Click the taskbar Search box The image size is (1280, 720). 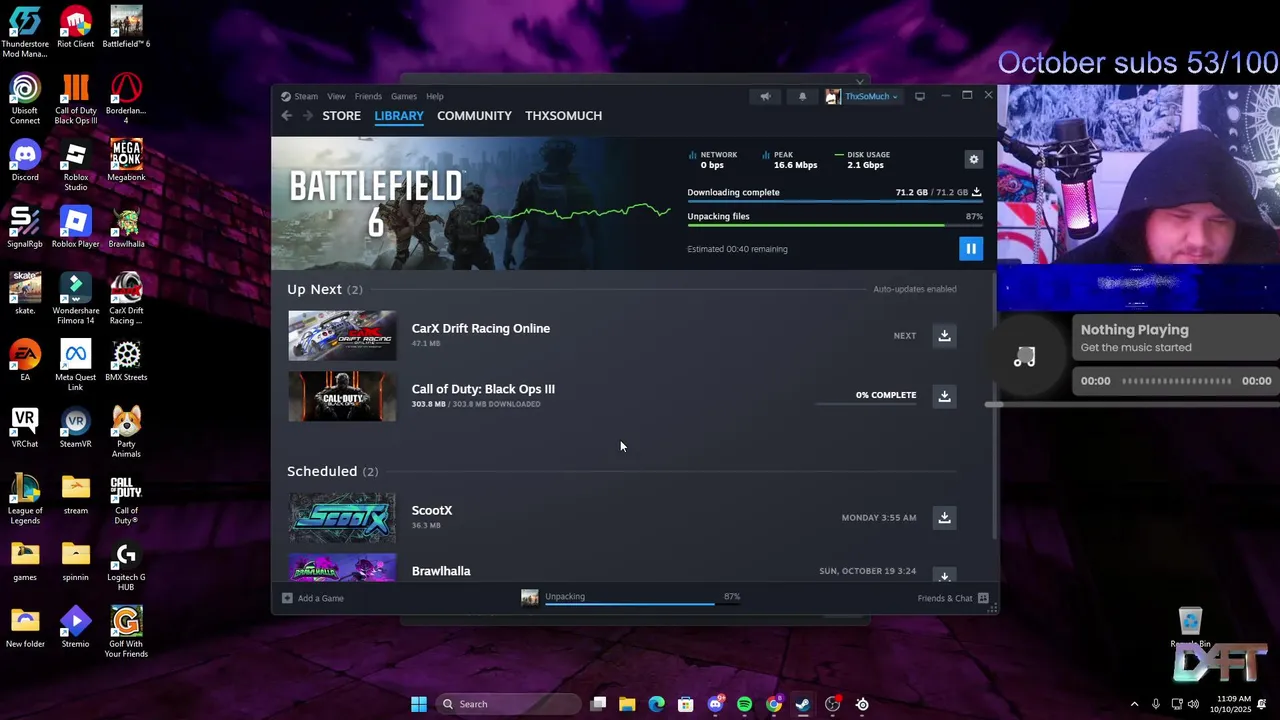pyautogui.click(x=508, y=704)
